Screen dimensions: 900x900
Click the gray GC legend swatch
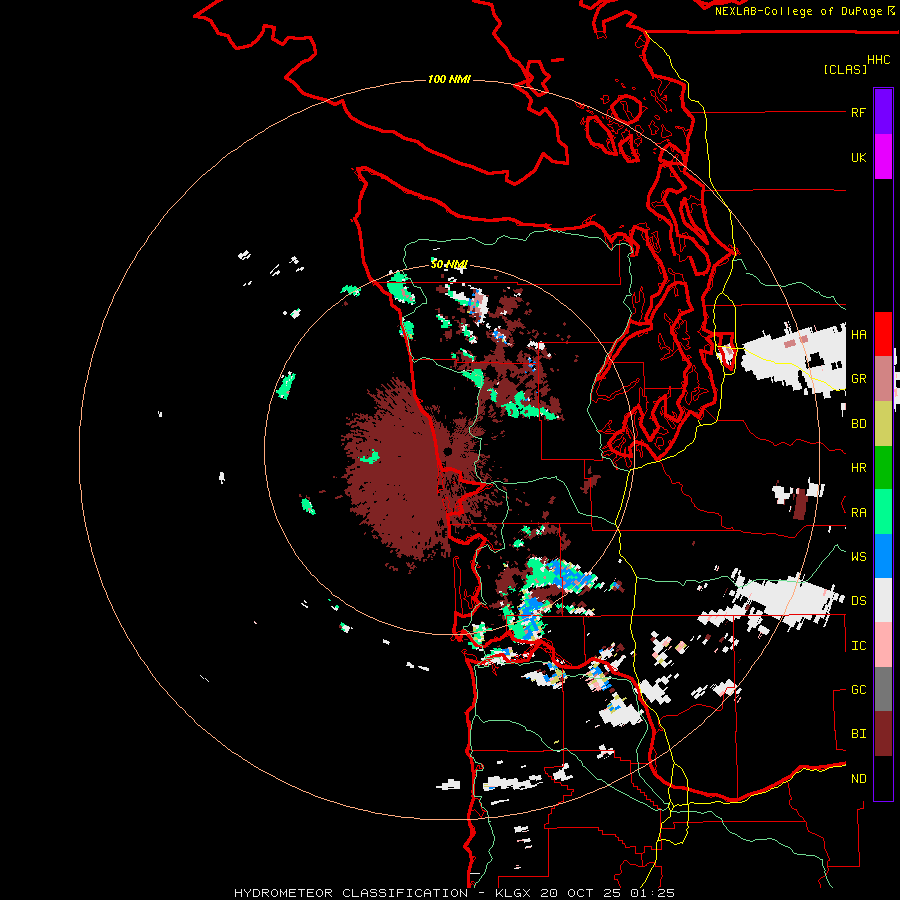click(883, 689)
